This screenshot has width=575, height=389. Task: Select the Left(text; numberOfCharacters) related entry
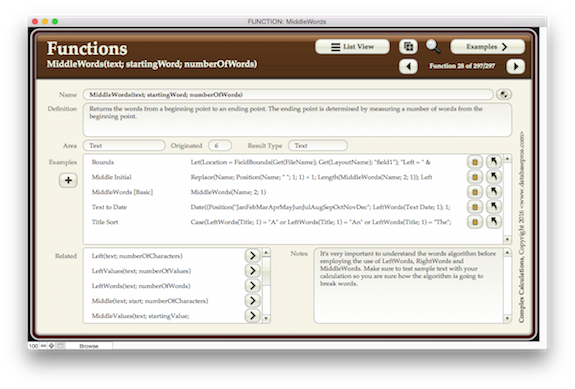pos(137,256)
